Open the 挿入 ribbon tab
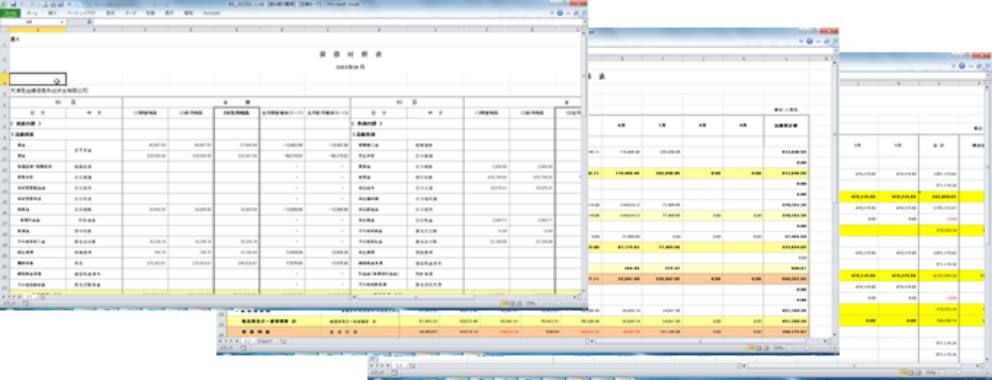This screenshot has height=380, width=992. click(53, 13)
